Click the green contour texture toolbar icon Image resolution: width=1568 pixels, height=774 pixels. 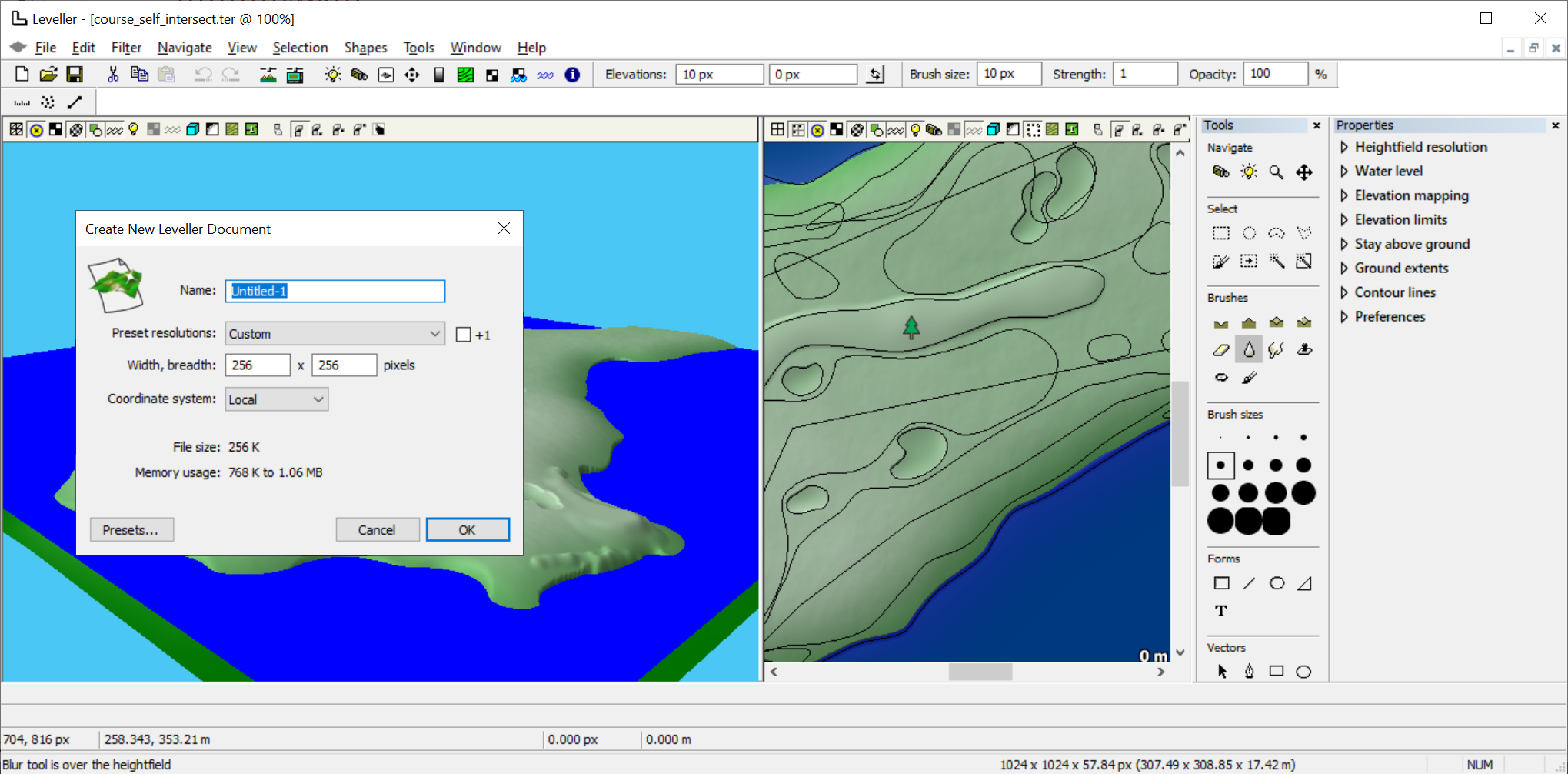point(465,75)
